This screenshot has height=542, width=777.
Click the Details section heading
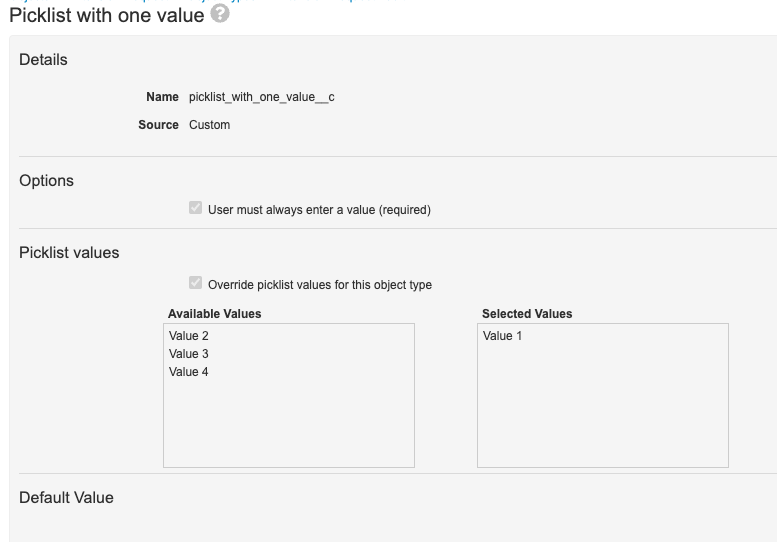pos(44,60)
